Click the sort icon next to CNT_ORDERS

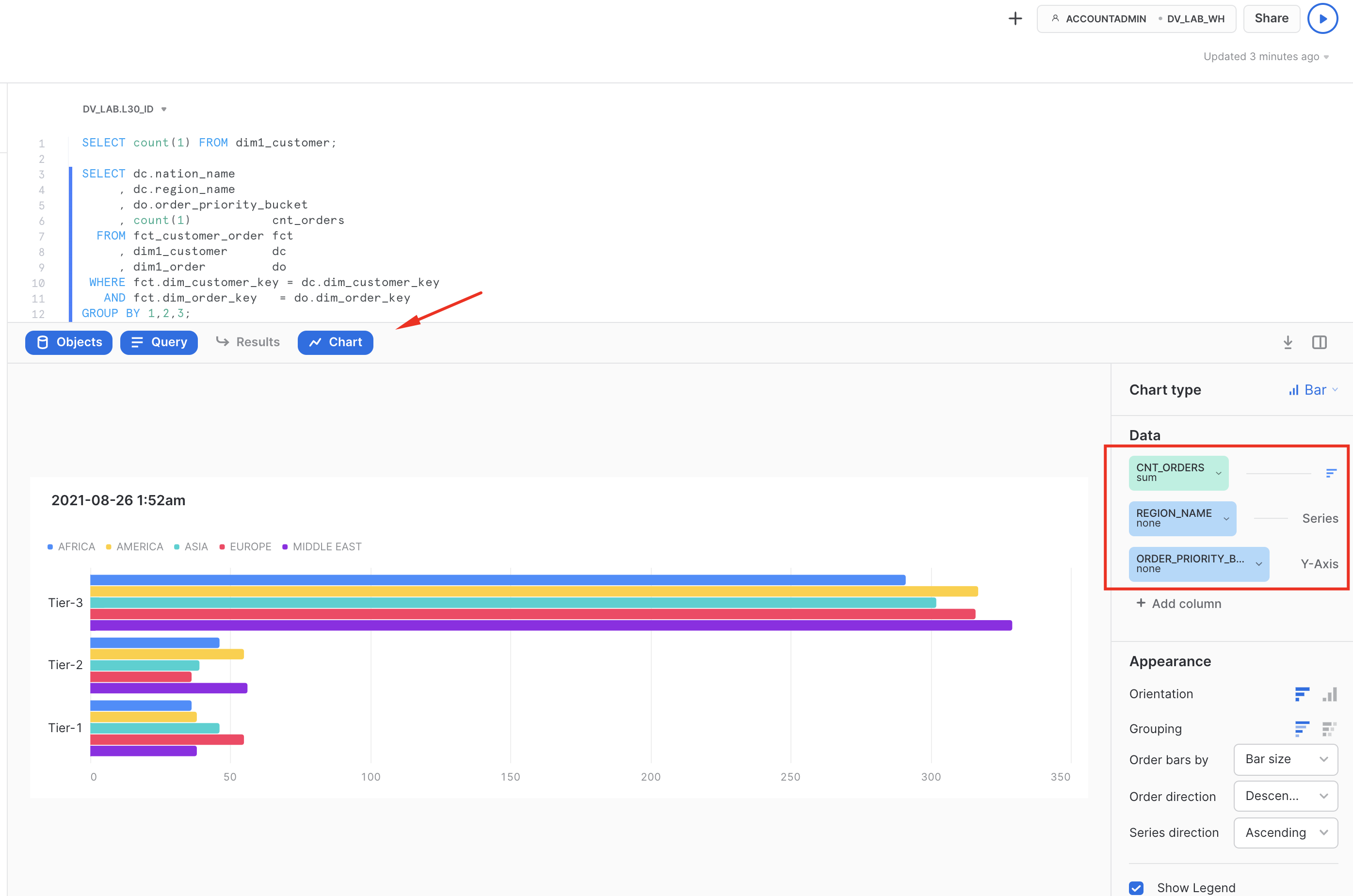1332,473
